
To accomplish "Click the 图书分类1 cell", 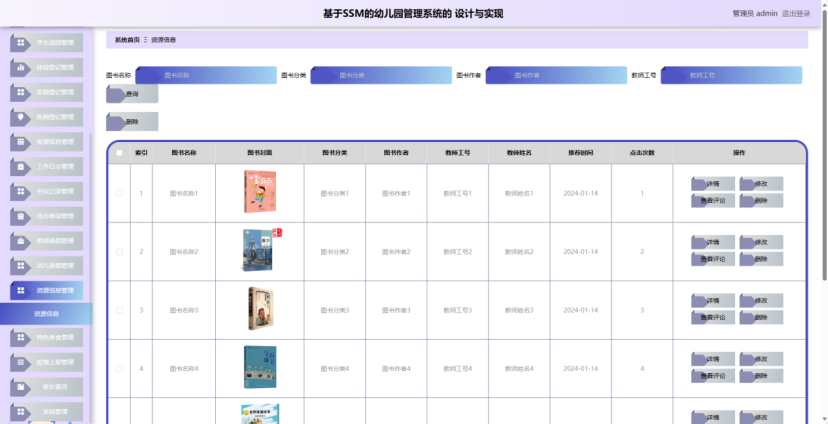I will 335,193.
